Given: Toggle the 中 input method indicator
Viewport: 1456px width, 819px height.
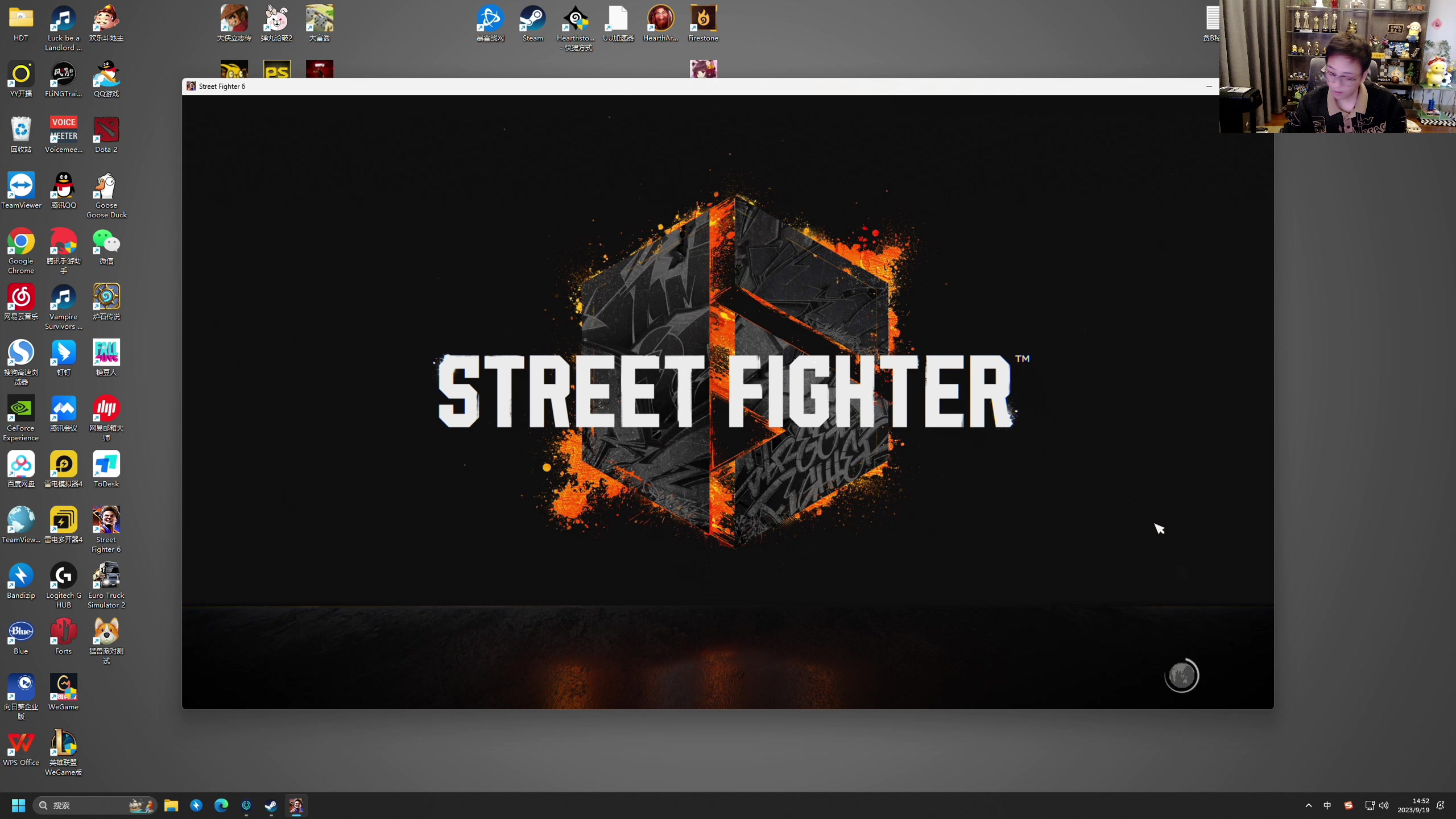Looking at the screenshot, I should coord(1327,805).
